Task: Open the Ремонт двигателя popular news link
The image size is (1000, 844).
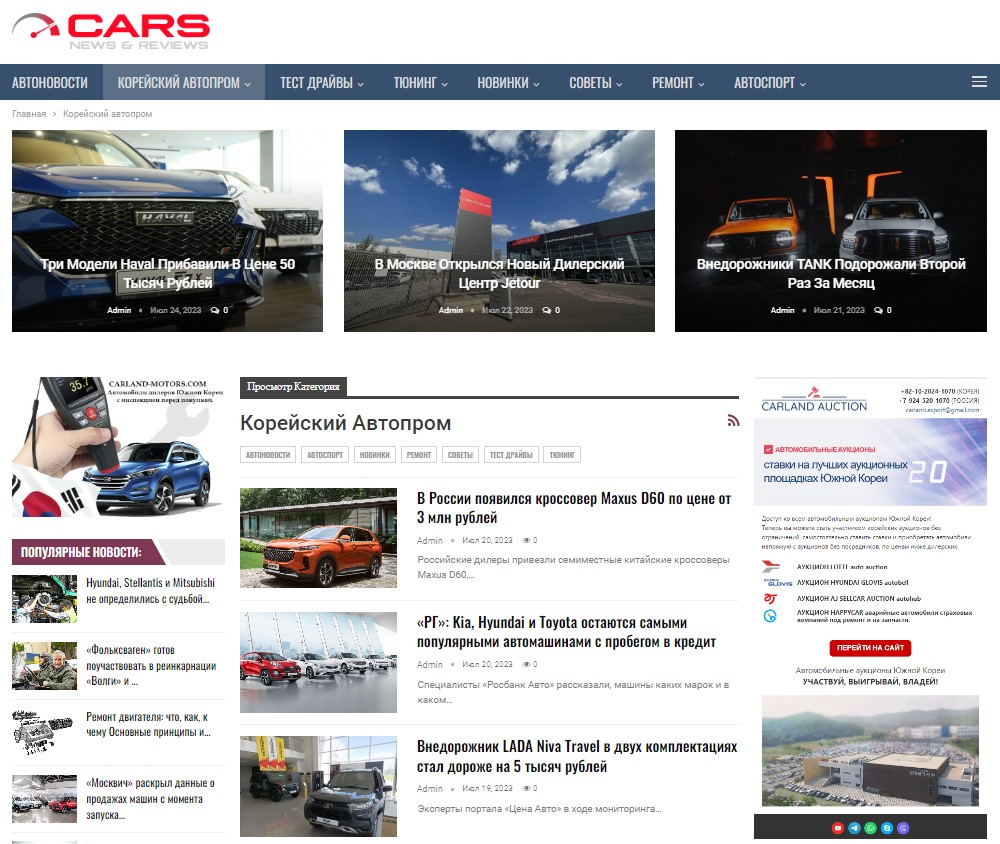Action: click(148, 724)
